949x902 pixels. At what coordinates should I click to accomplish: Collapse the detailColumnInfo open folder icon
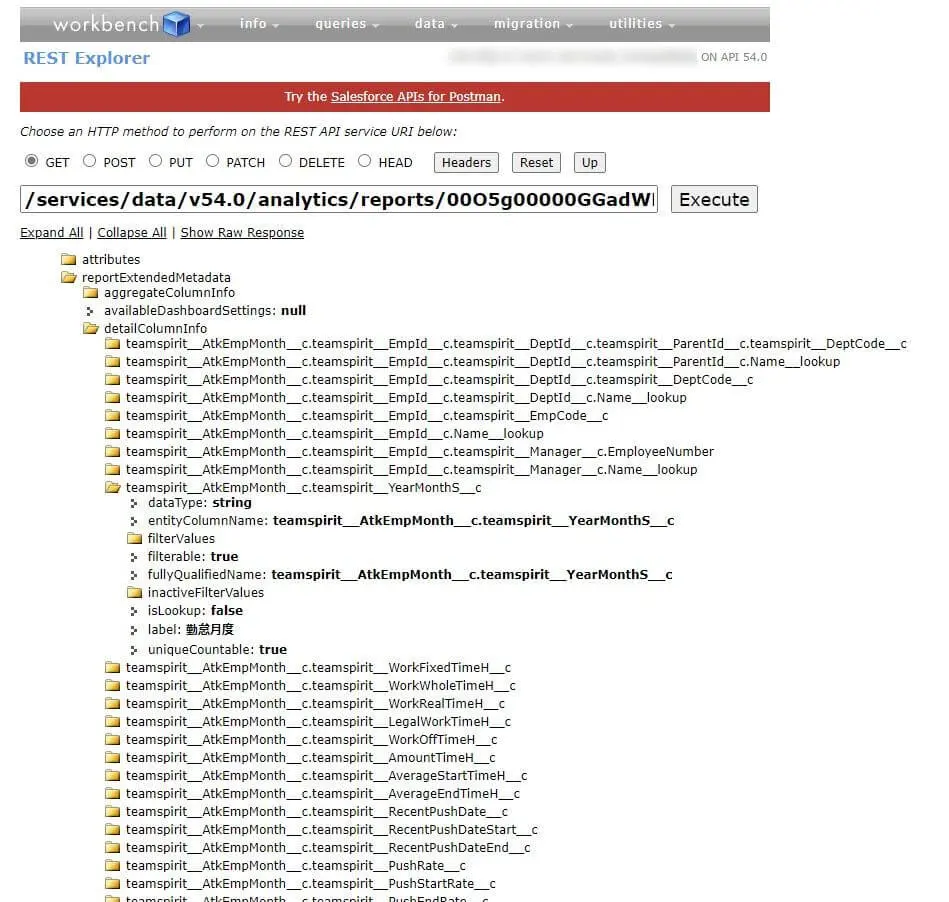coord(91,329)
